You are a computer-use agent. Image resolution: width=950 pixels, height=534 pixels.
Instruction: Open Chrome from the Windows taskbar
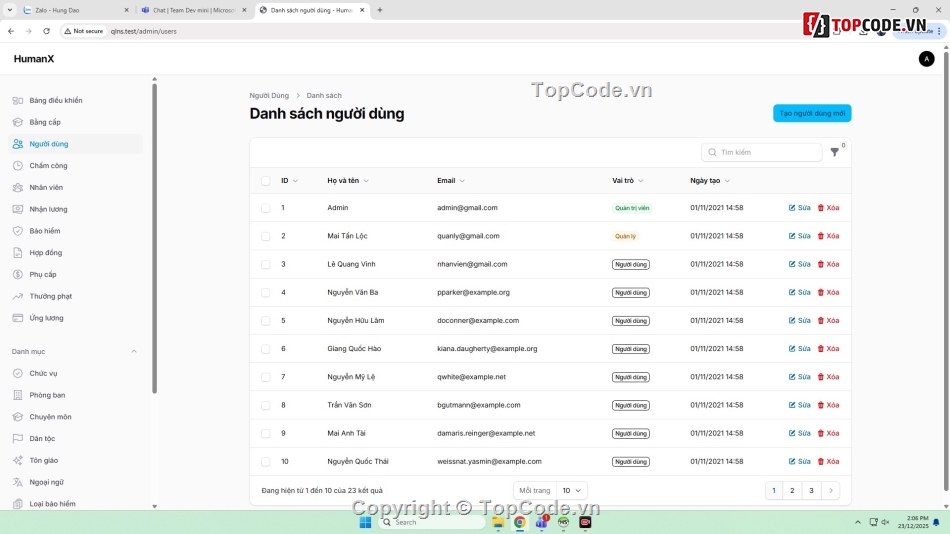[x=519, y=522]
